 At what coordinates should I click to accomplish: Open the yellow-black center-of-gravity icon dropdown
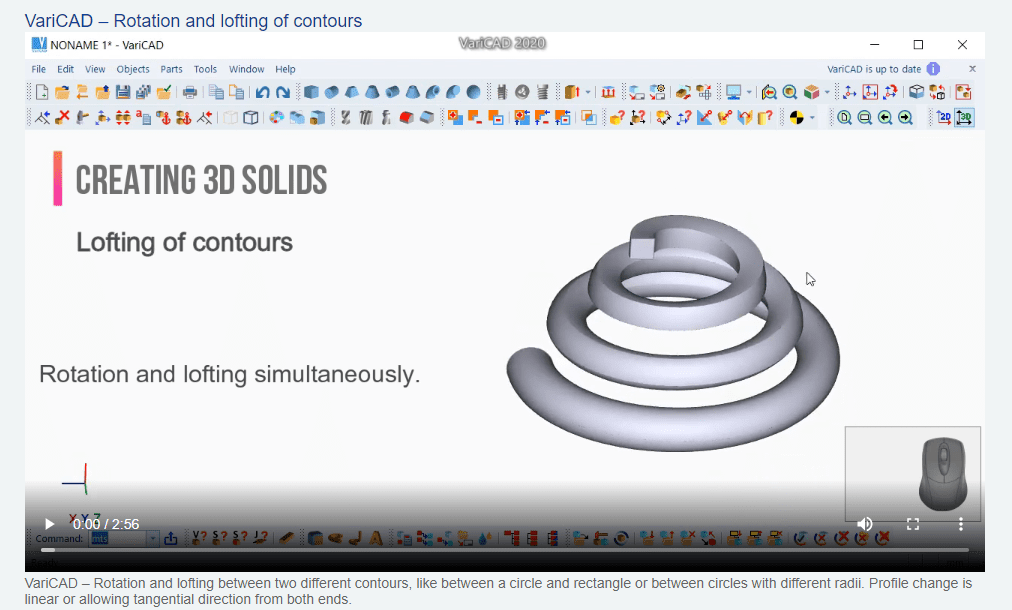[812, 117]
